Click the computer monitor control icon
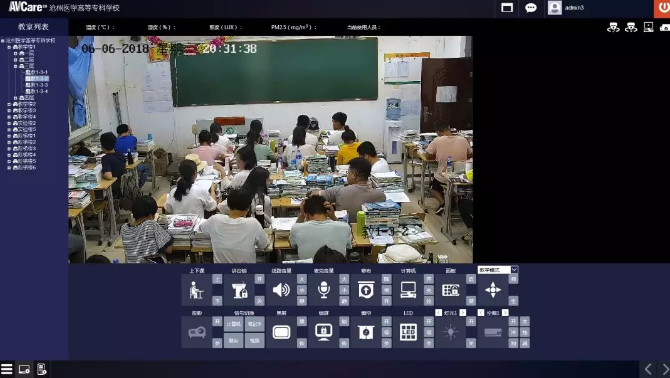 [408, 290]
